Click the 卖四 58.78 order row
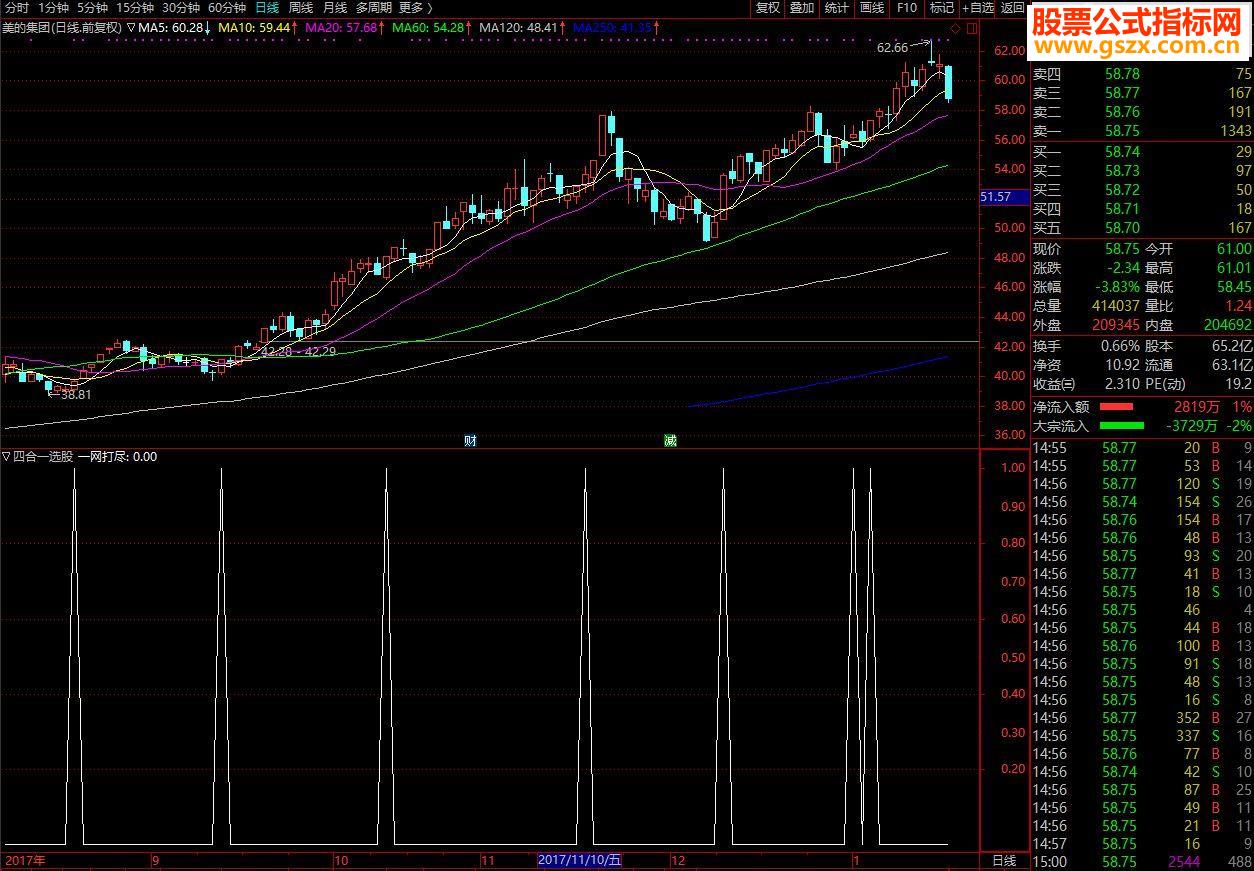Image resolution: width=1254 pixels, height=871 pixels. (x=1142, y=74)
